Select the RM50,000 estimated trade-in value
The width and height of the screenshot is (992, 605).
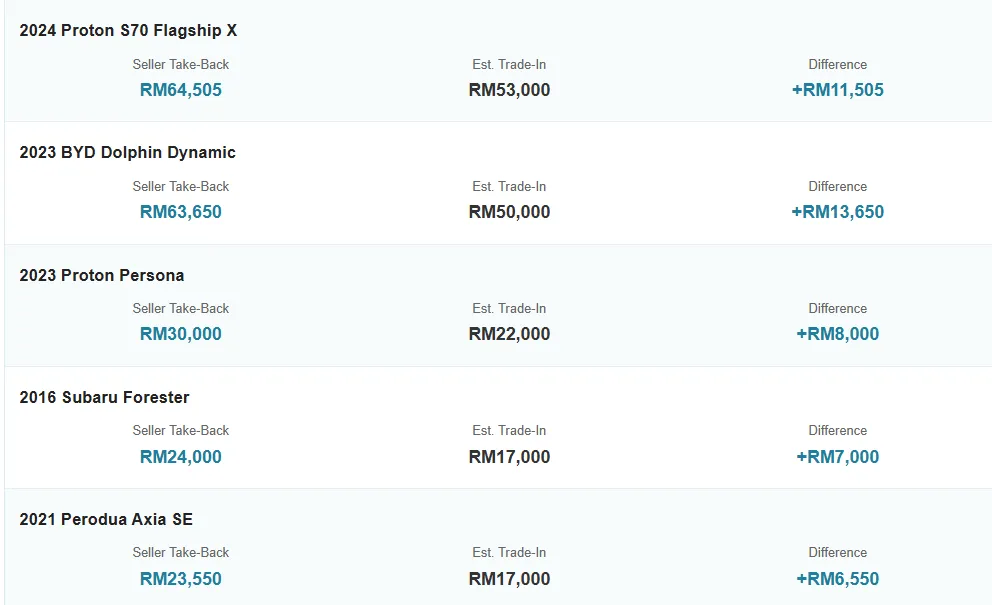(x=509, y=212)
